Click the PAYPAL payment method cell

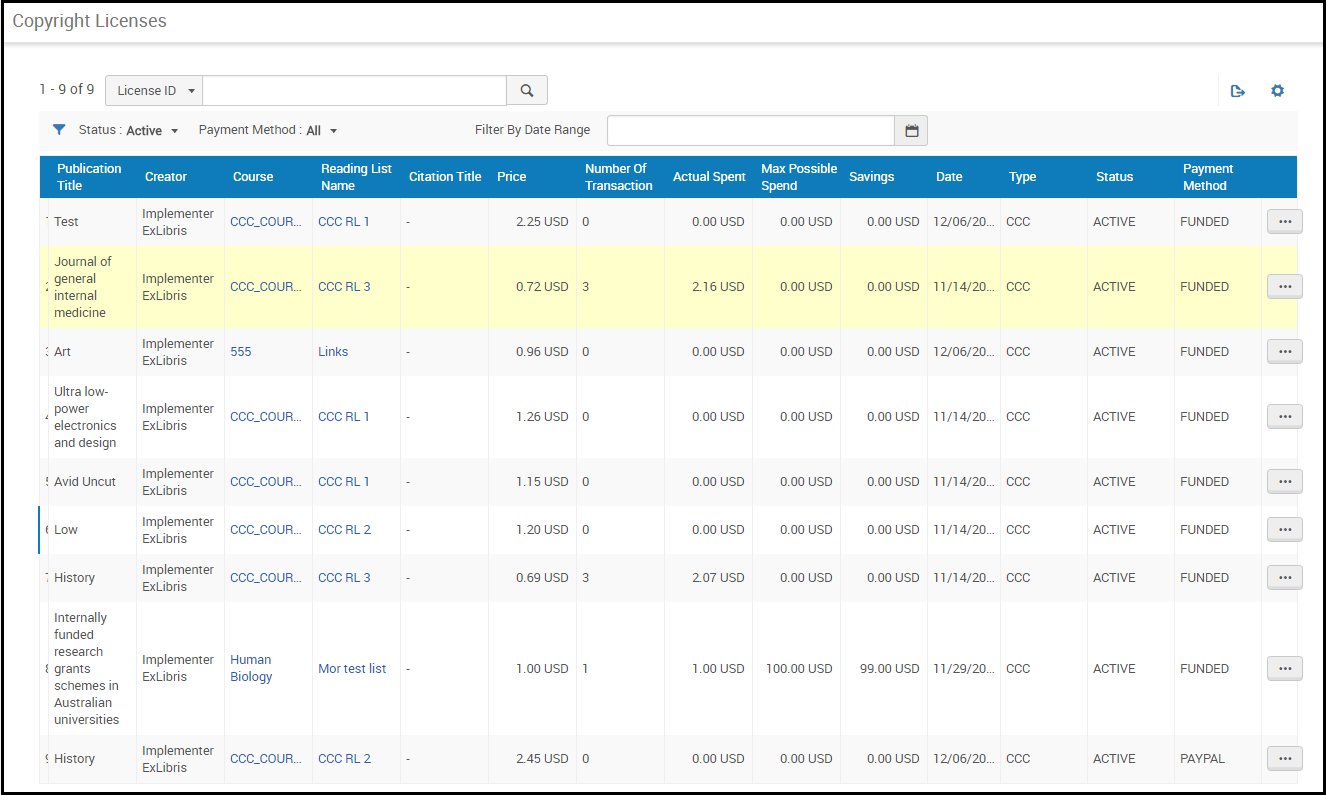tap(1204, 759)
